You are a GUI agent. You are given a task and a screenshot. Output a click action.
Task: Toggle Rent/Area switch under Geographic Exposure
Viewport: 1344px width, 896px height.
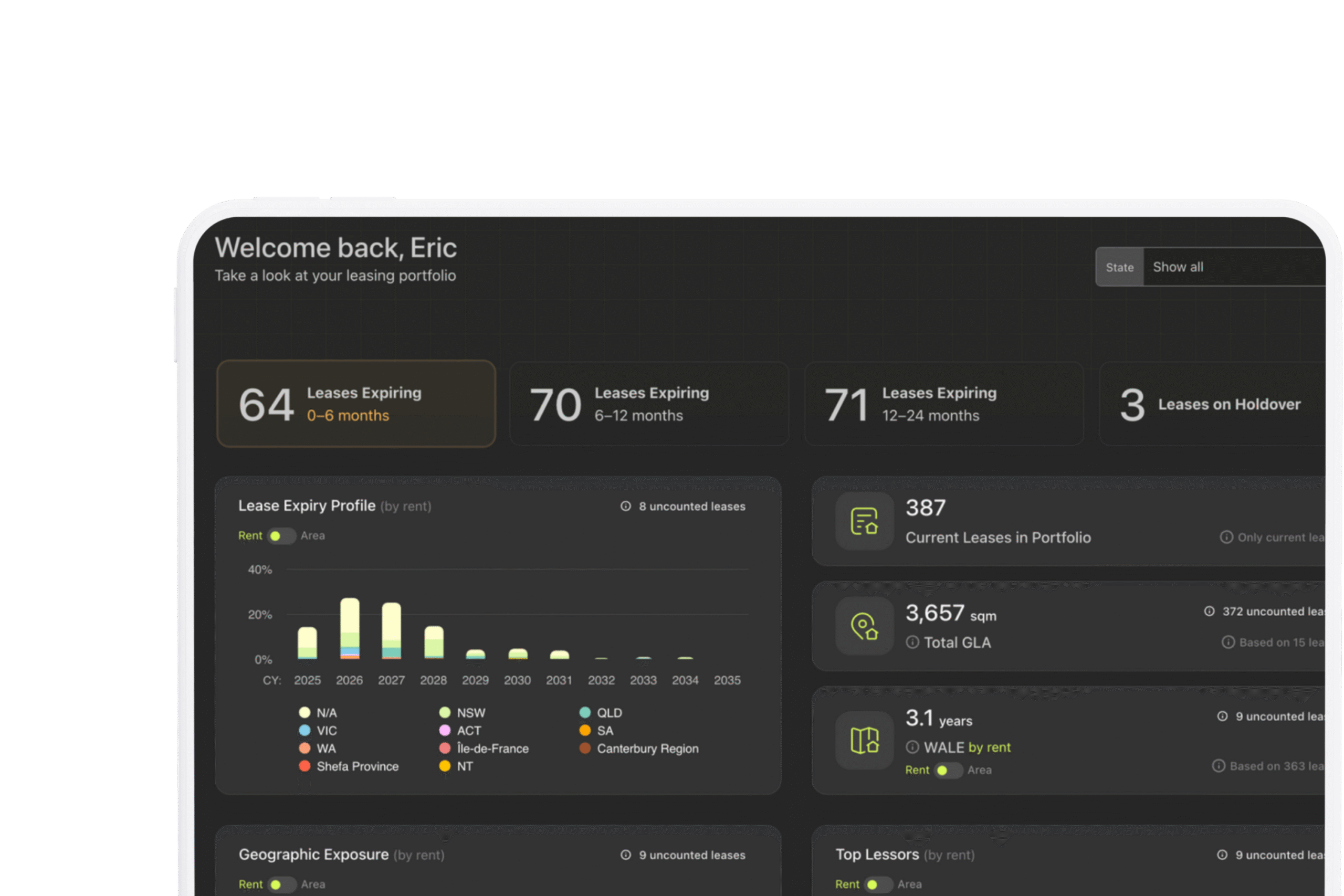point(282,884)
